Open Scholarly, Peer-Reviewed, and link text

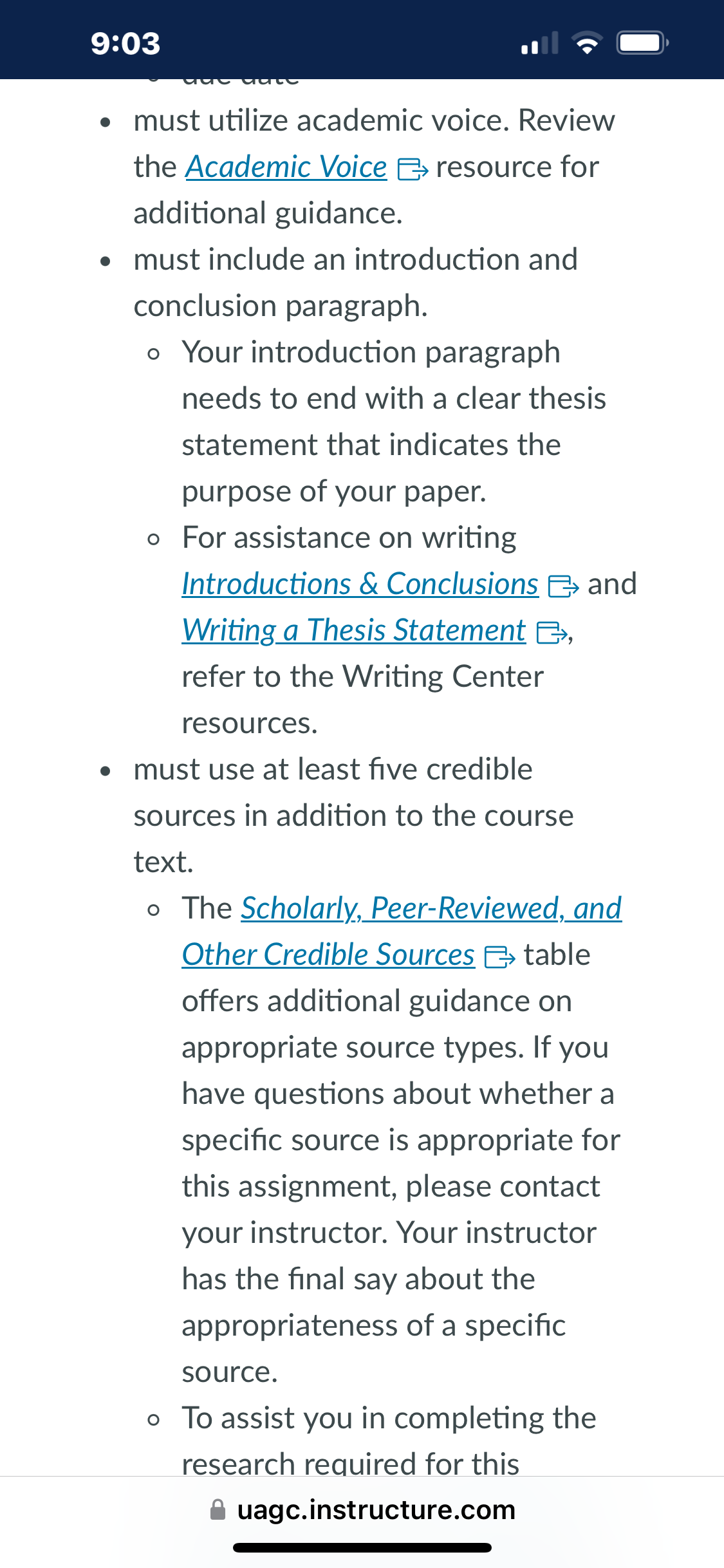[x=431, y=909]
